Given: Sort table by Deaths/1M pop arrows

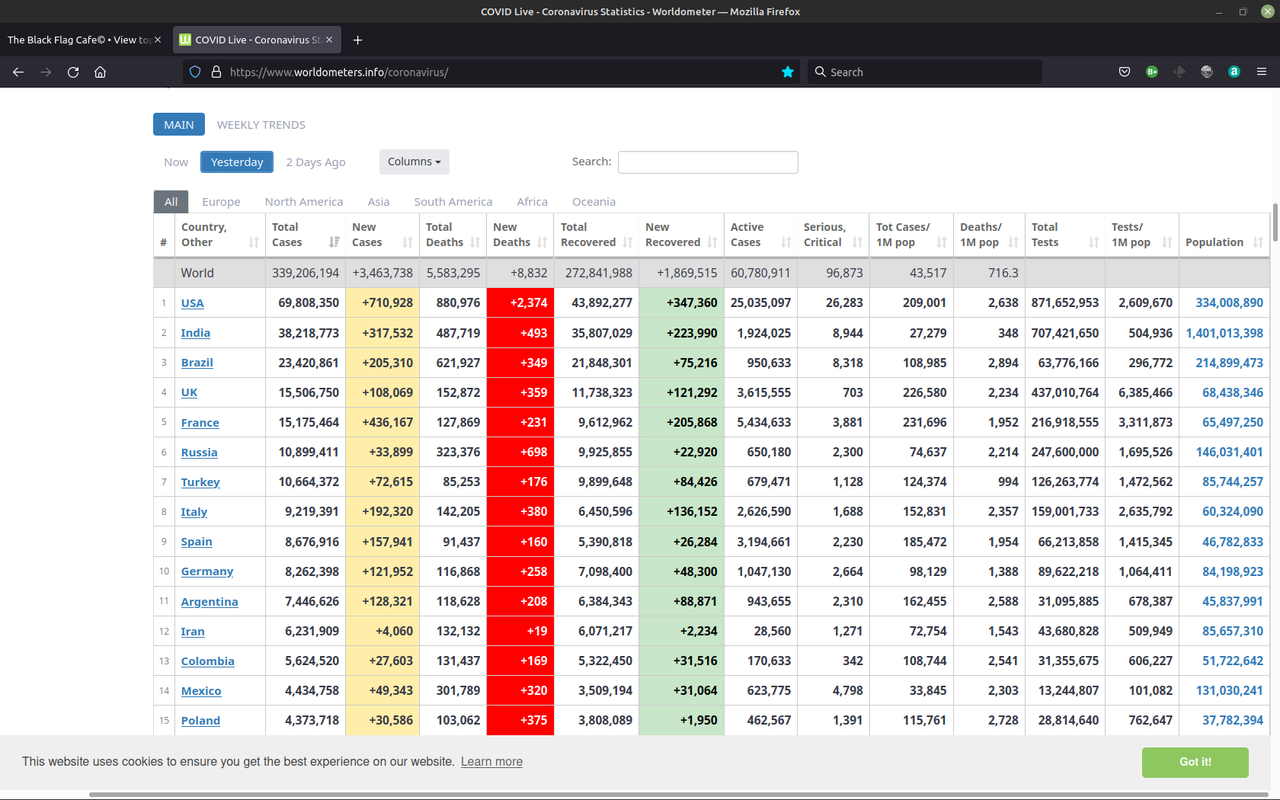Looking at the screenshot, I should pos(1014,242).
